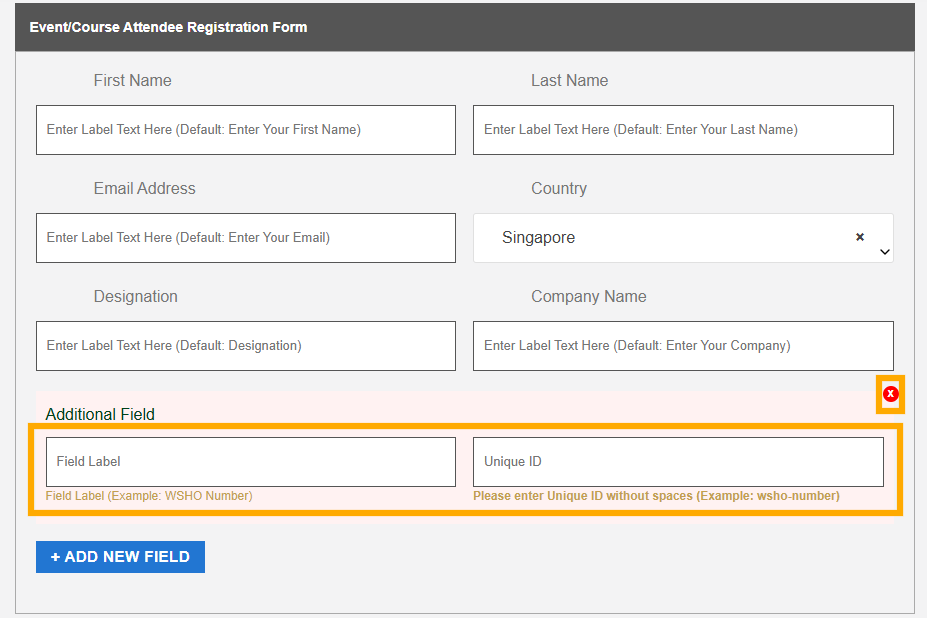Click the Email Address heading label

pyautogui.click(x=144, y=189)
